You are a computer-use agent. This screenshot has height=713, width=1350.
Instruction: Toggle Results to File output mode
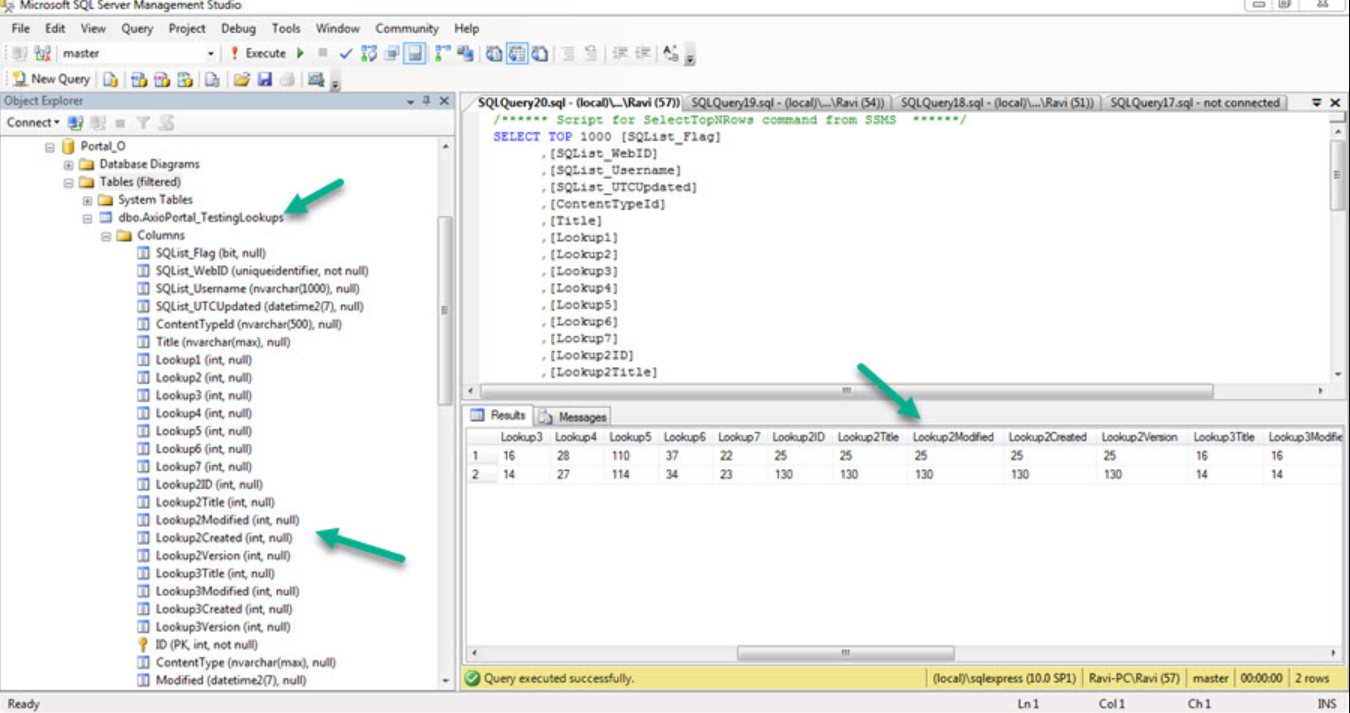540,53
